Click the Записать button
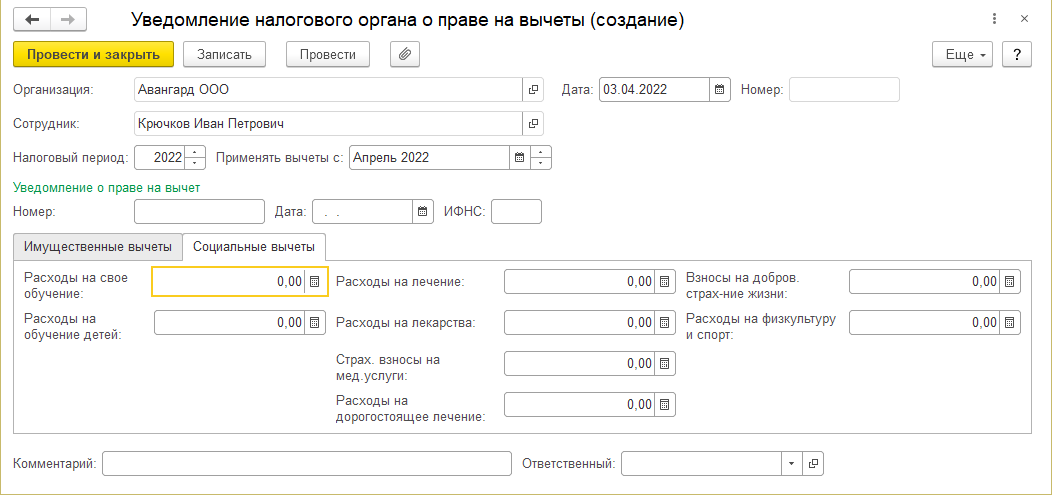 coord(230,54)
